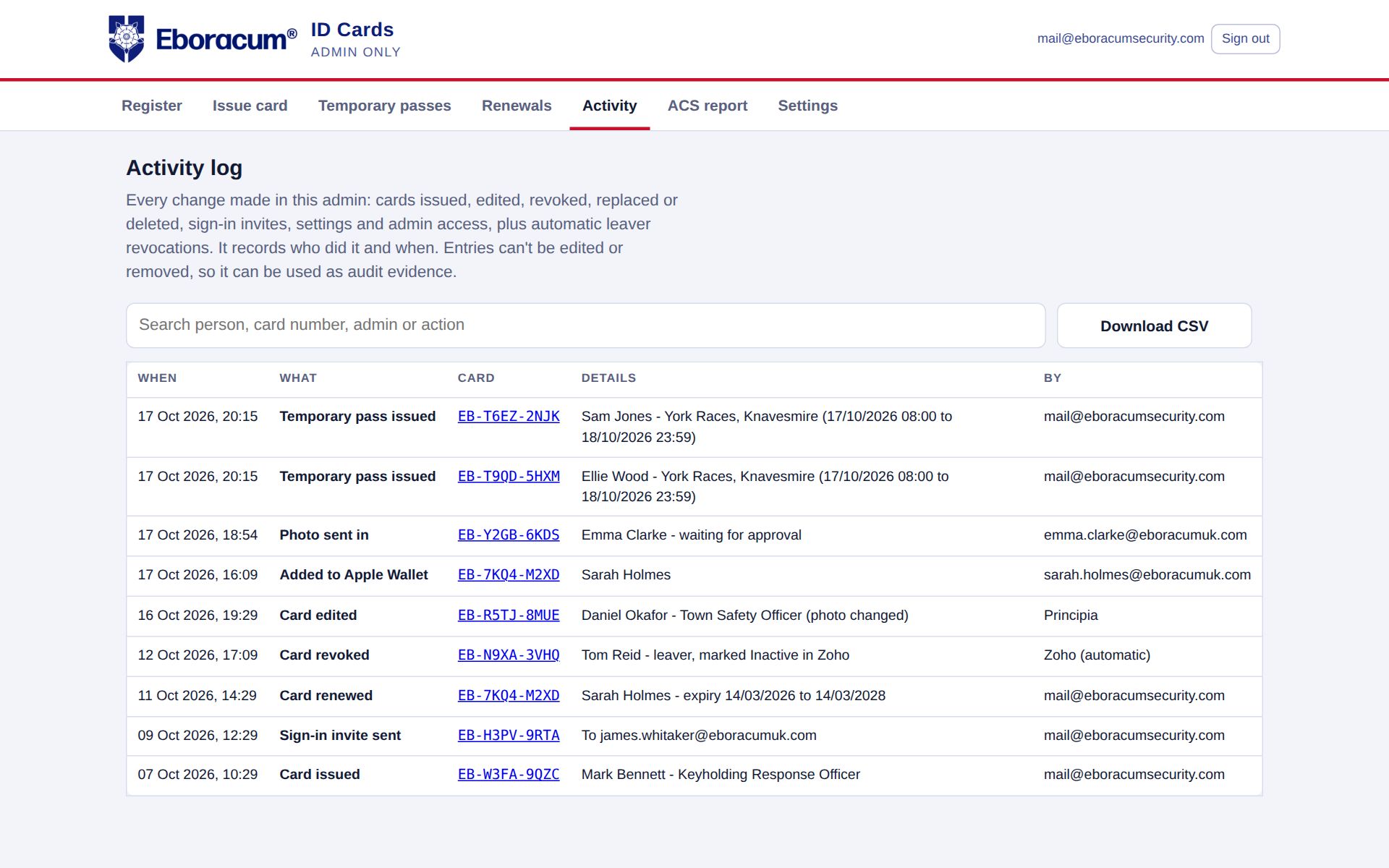Click Mark Bennett Keyholding Response Officer
This screenshot has width=1389, height=868.
pyautogui.click(x=721, y=775)
